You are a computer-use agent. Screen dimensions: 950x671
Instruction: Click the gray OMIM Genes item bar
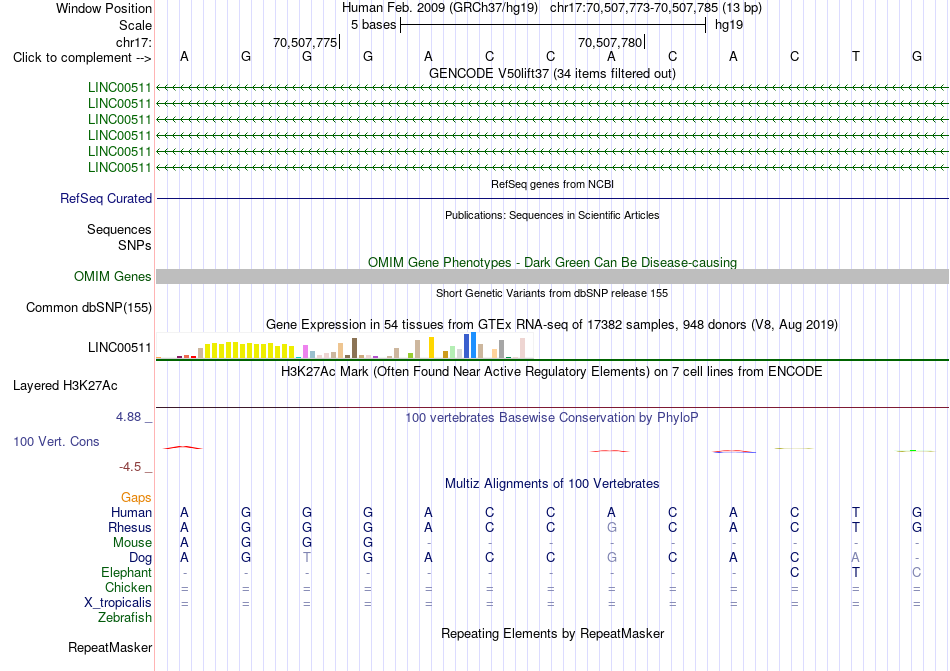coord(552,277)
